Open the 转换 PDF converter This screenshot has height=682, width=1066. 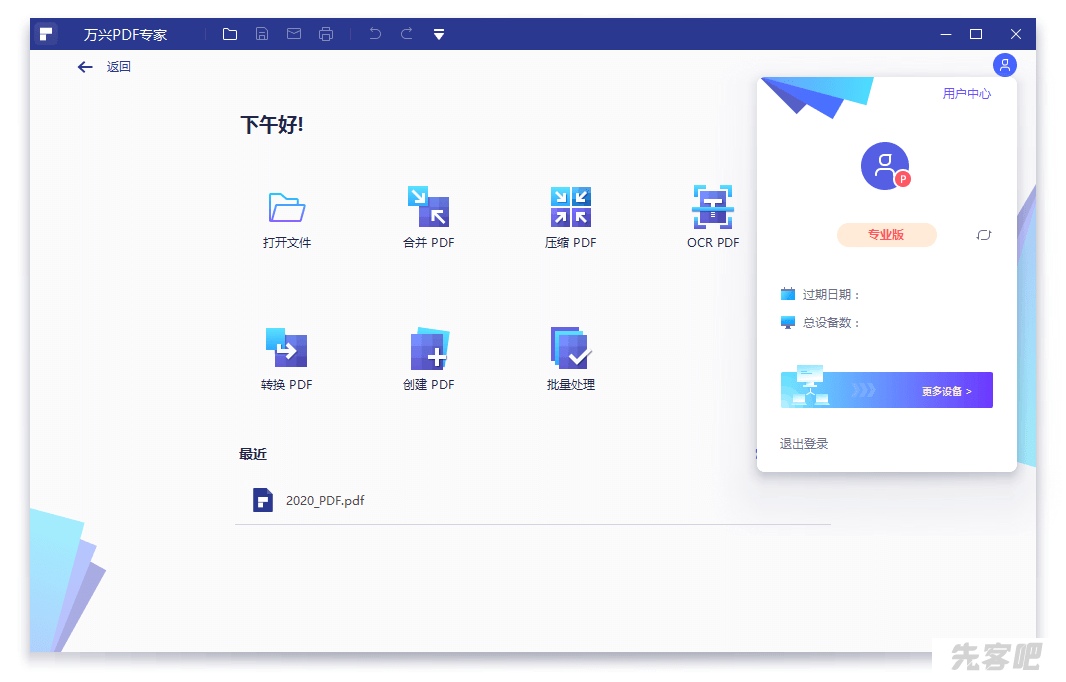(x=287, y=349)
